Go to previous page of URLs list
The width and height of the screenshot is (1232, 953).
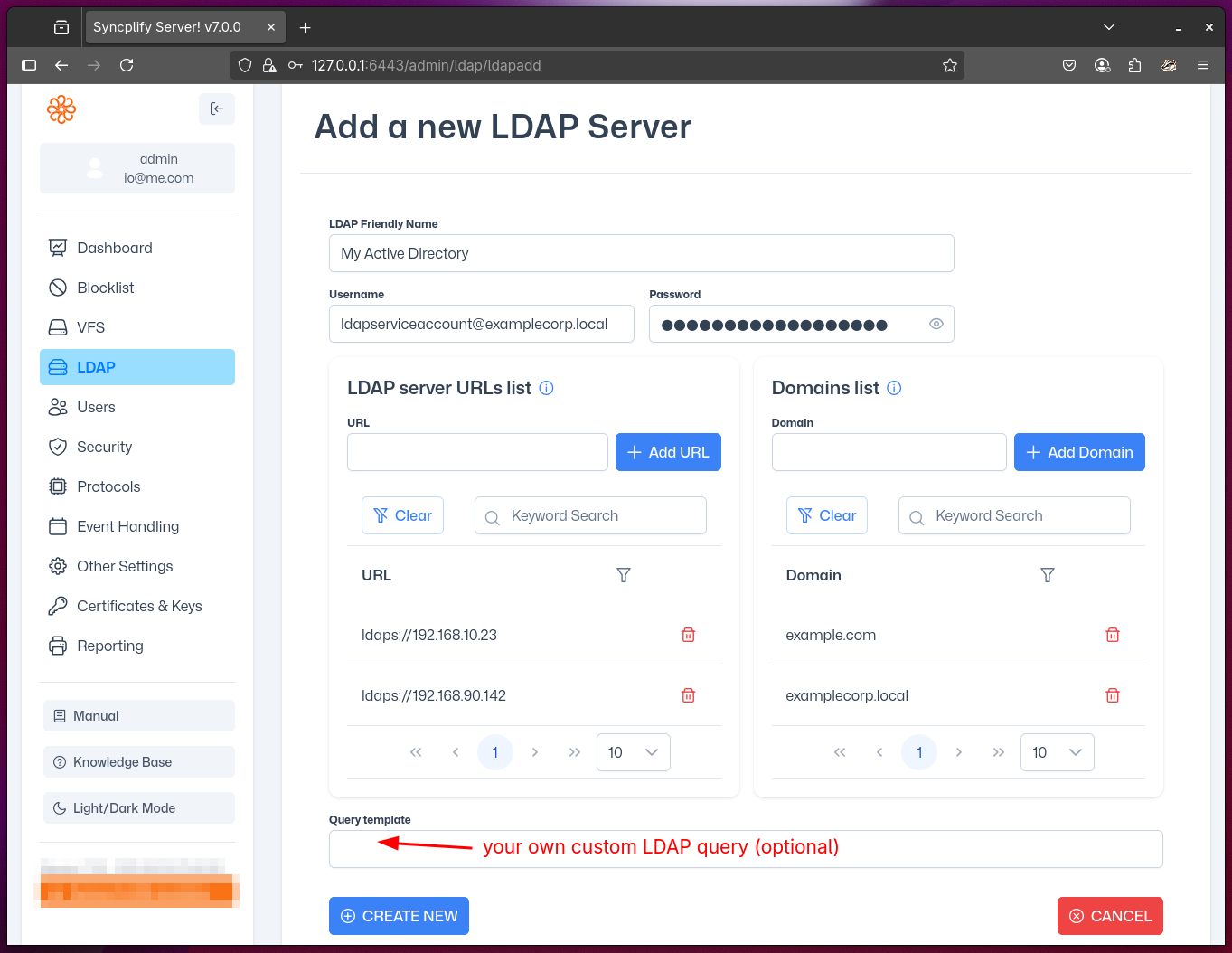(456, 752)
